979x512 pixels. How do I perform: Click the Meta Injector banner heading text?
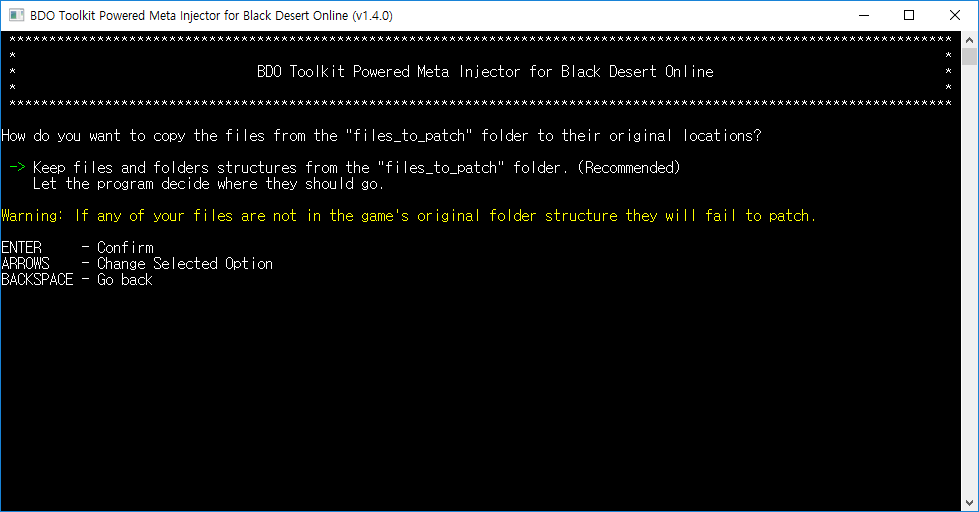[x=485, y=72]
